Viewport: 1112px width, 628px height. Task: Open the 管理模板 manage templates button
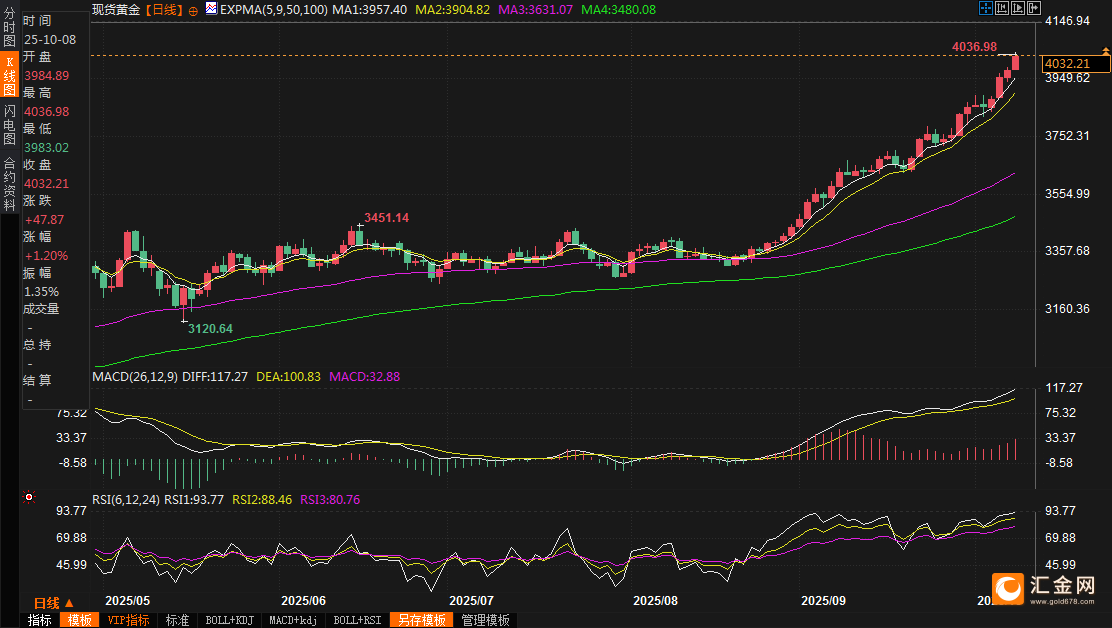484,620
